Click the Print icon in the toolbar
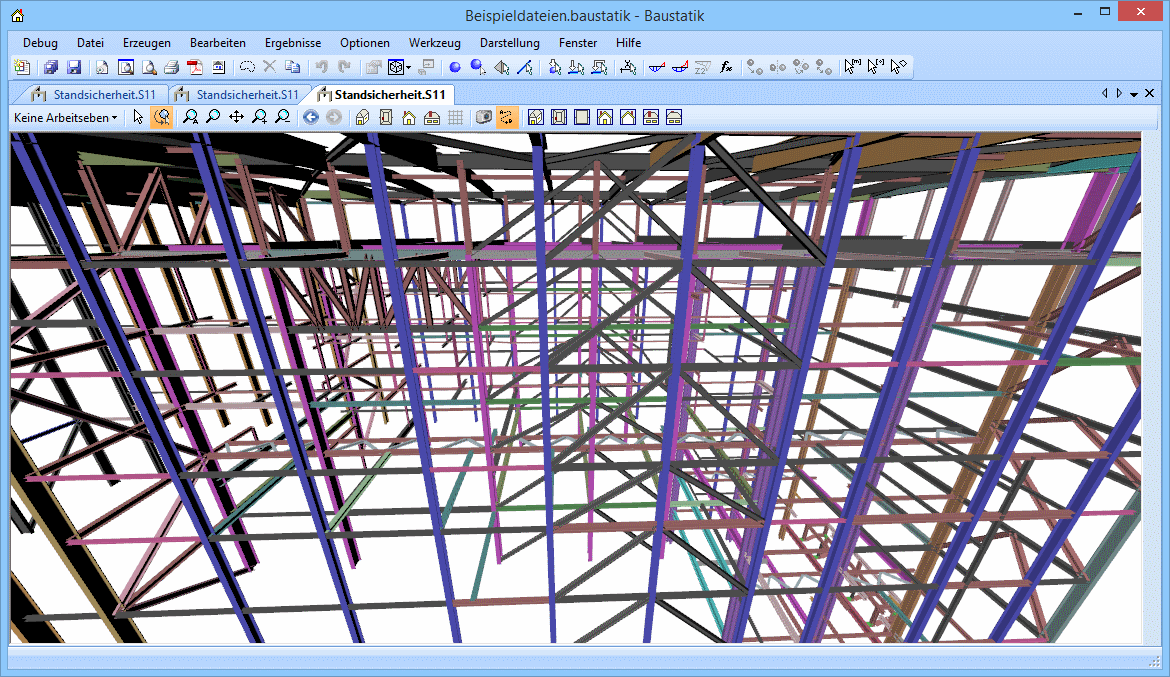The height and width of the screenshot is (677, 1170). pos(171,68)
